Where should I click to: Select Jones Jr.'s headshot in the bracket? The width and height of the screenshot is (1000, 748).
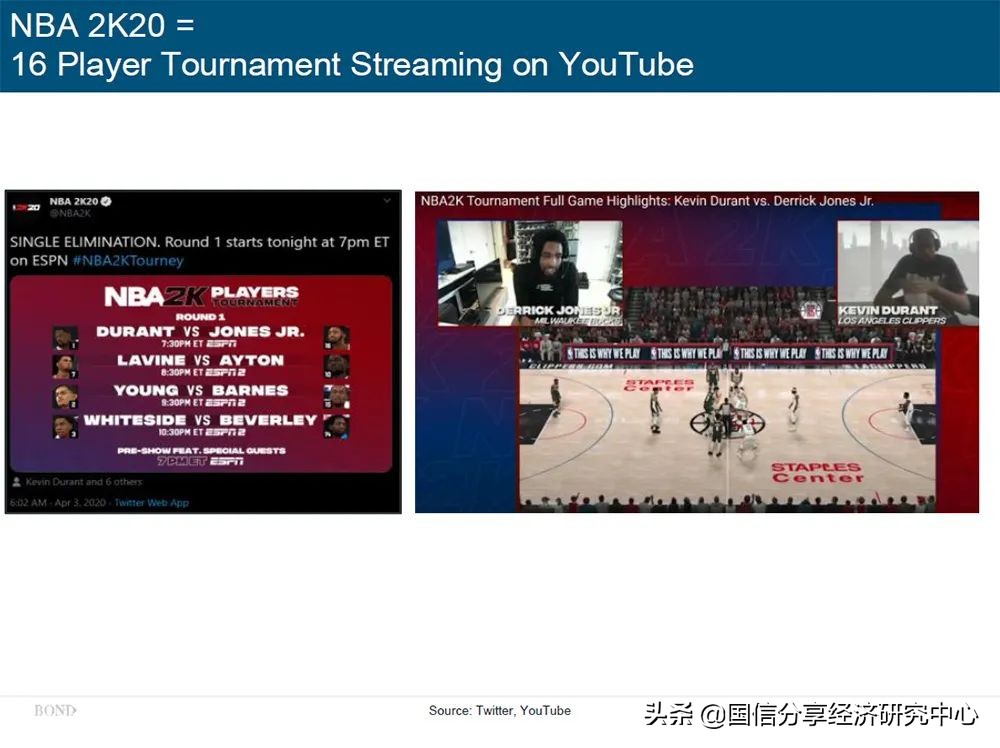tap(336, 337)
